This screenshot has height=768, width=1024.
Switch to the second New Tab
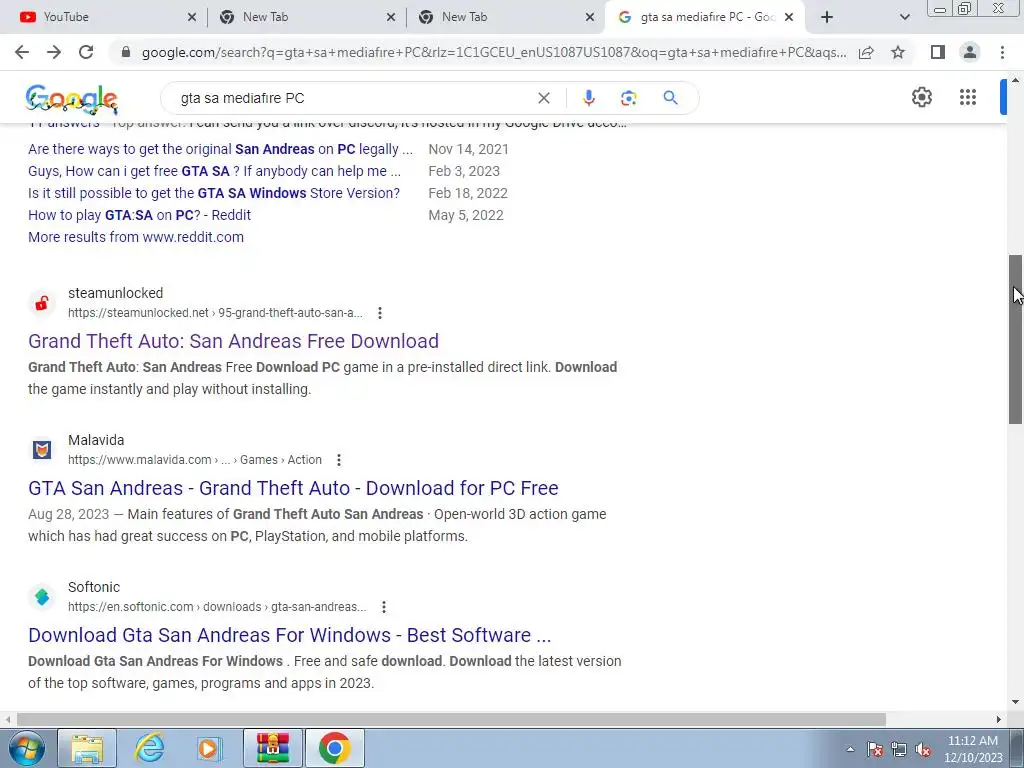coord(505,17)
